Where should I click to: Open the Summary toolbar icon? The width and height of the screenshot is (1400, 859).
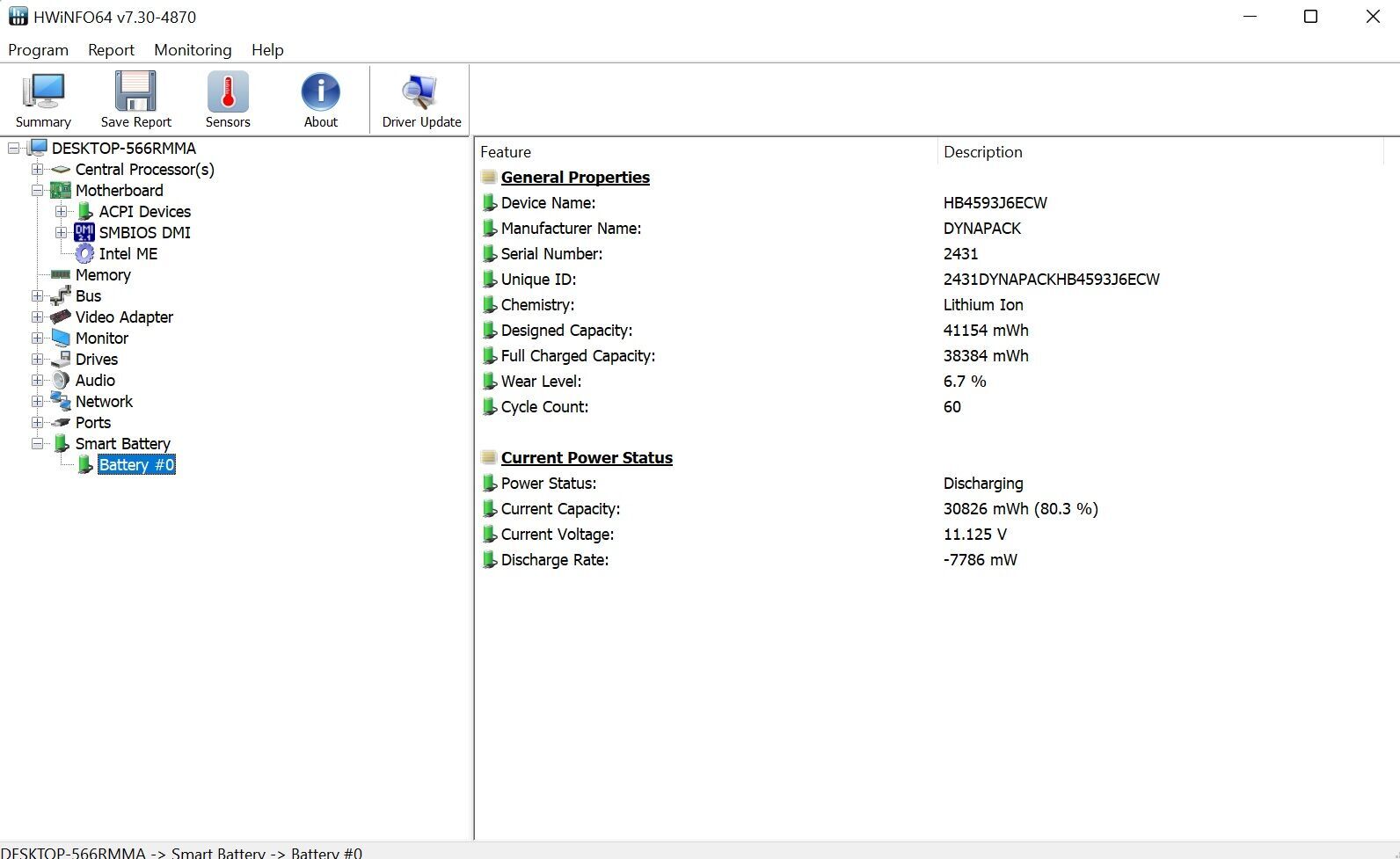point(43,92)
